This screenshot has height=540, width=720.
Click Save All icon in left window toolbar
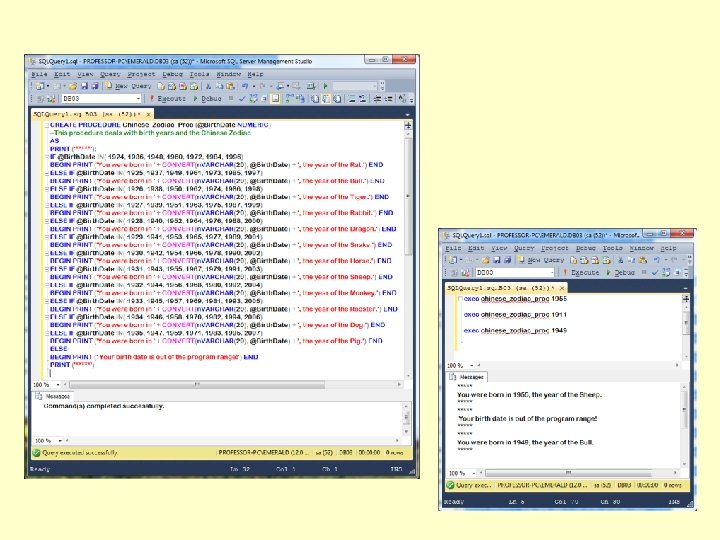[95, 86]
